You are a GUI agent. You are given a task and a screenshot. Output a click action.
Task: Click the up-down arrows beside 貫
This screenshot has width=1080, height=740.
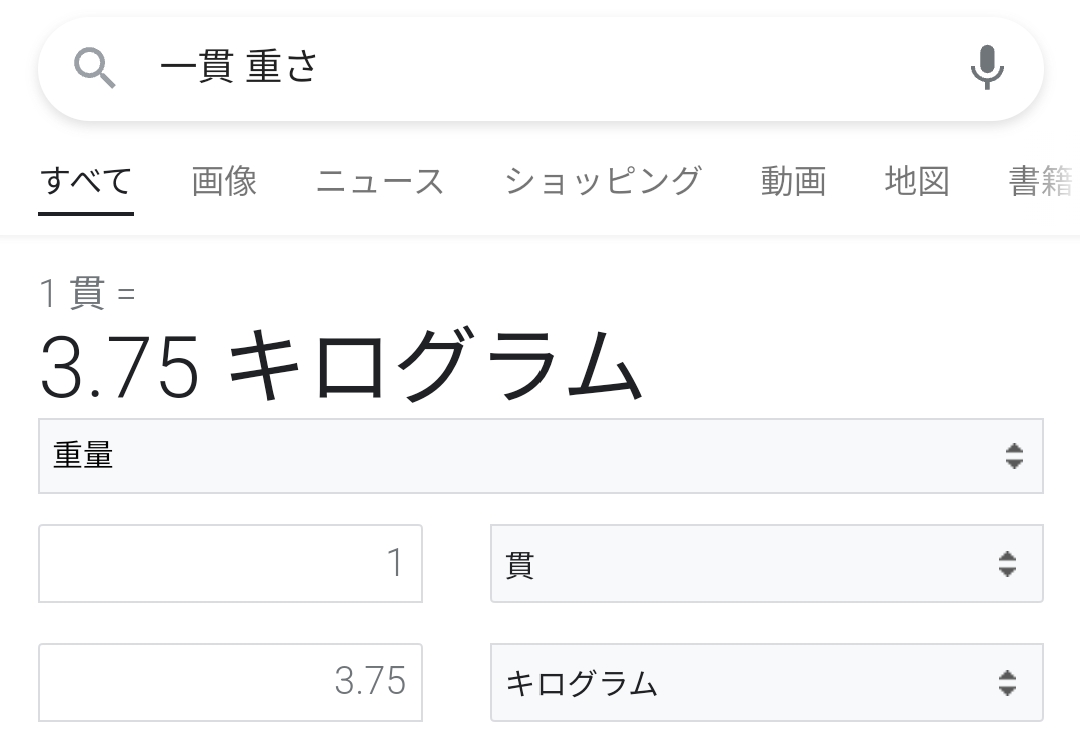tap(1007, 564)
